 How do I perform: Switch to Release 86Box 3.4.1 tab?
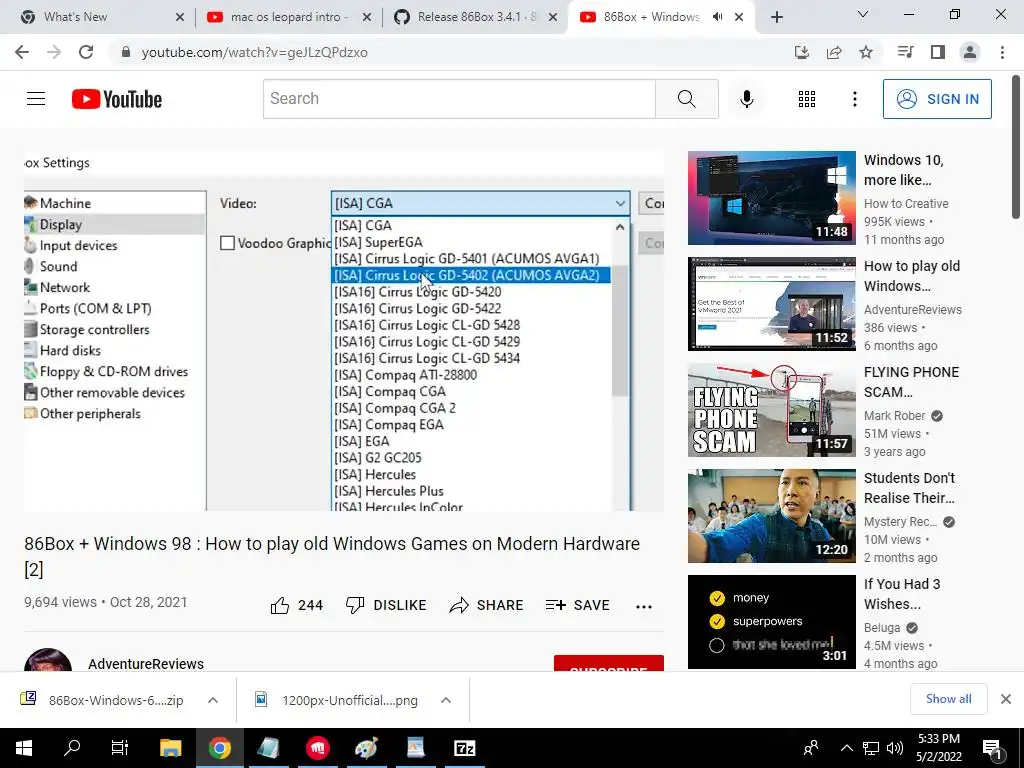[x=476, y=17]
